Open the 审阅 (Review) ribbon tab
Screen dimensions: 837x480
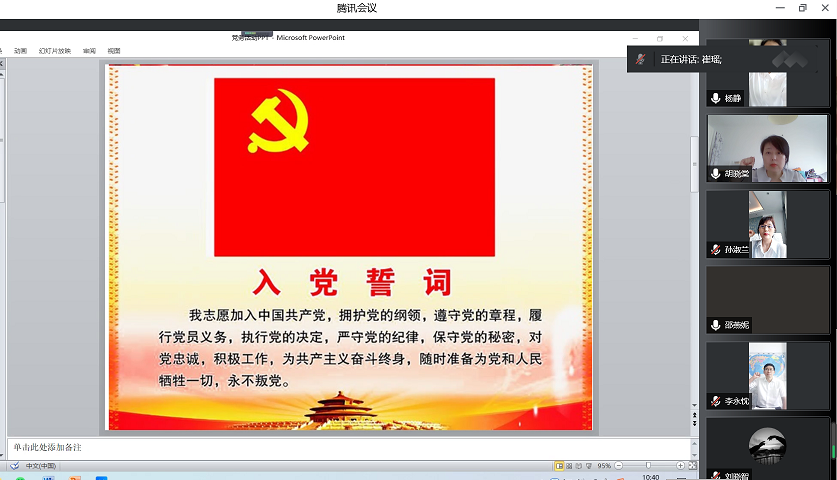[90, 50]
